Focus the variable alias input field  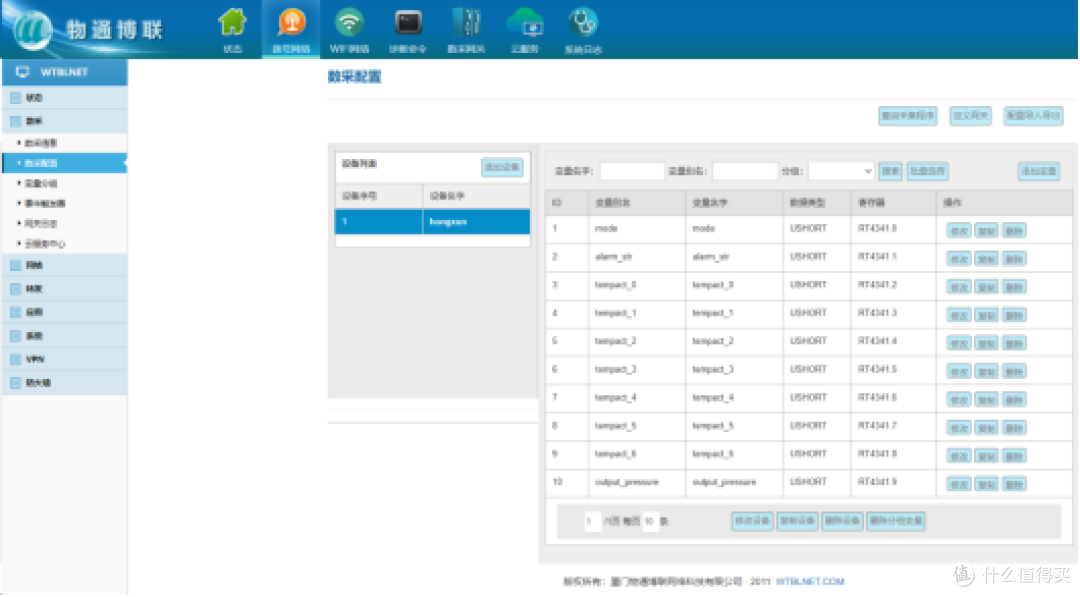click(745, 171)
